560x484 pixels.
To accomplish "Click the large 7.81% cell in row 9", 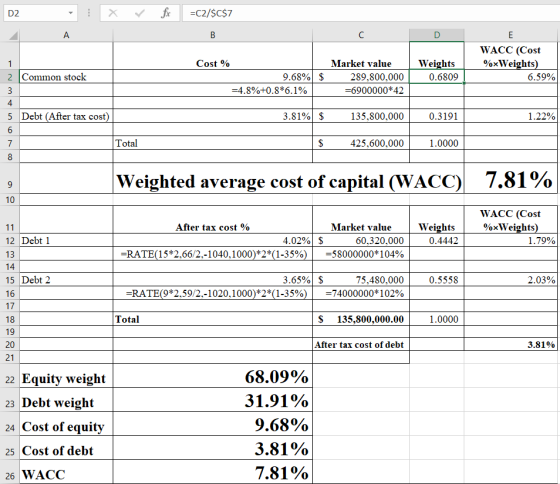I will (511, 179).
